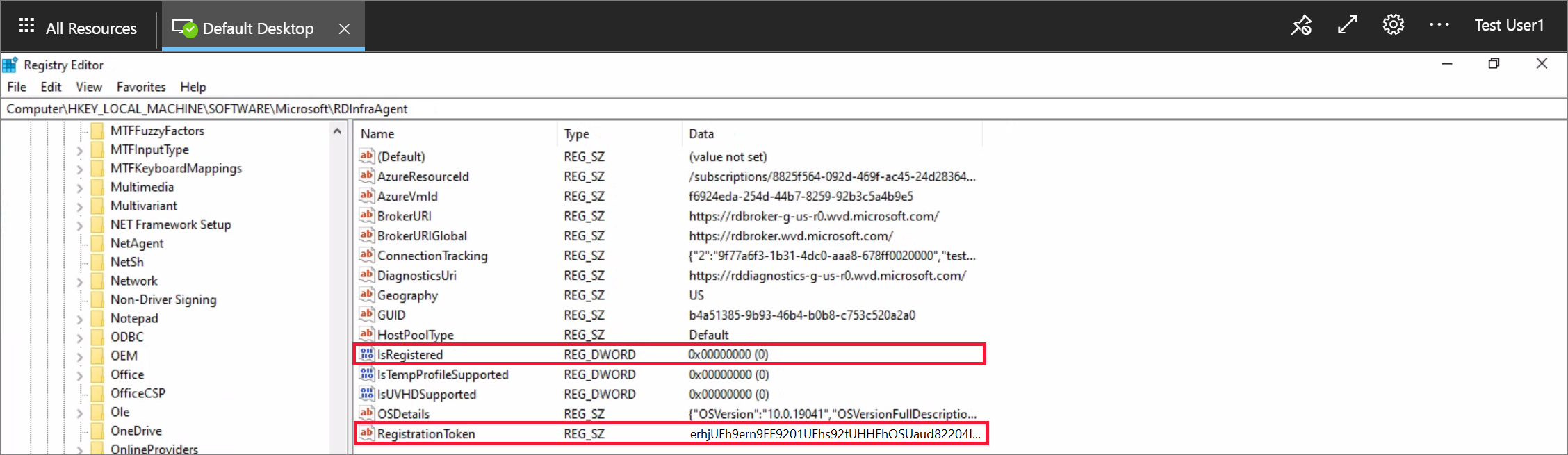Select the OnlineProviders key
1568x455 pixels.
[x=154, y=449]
